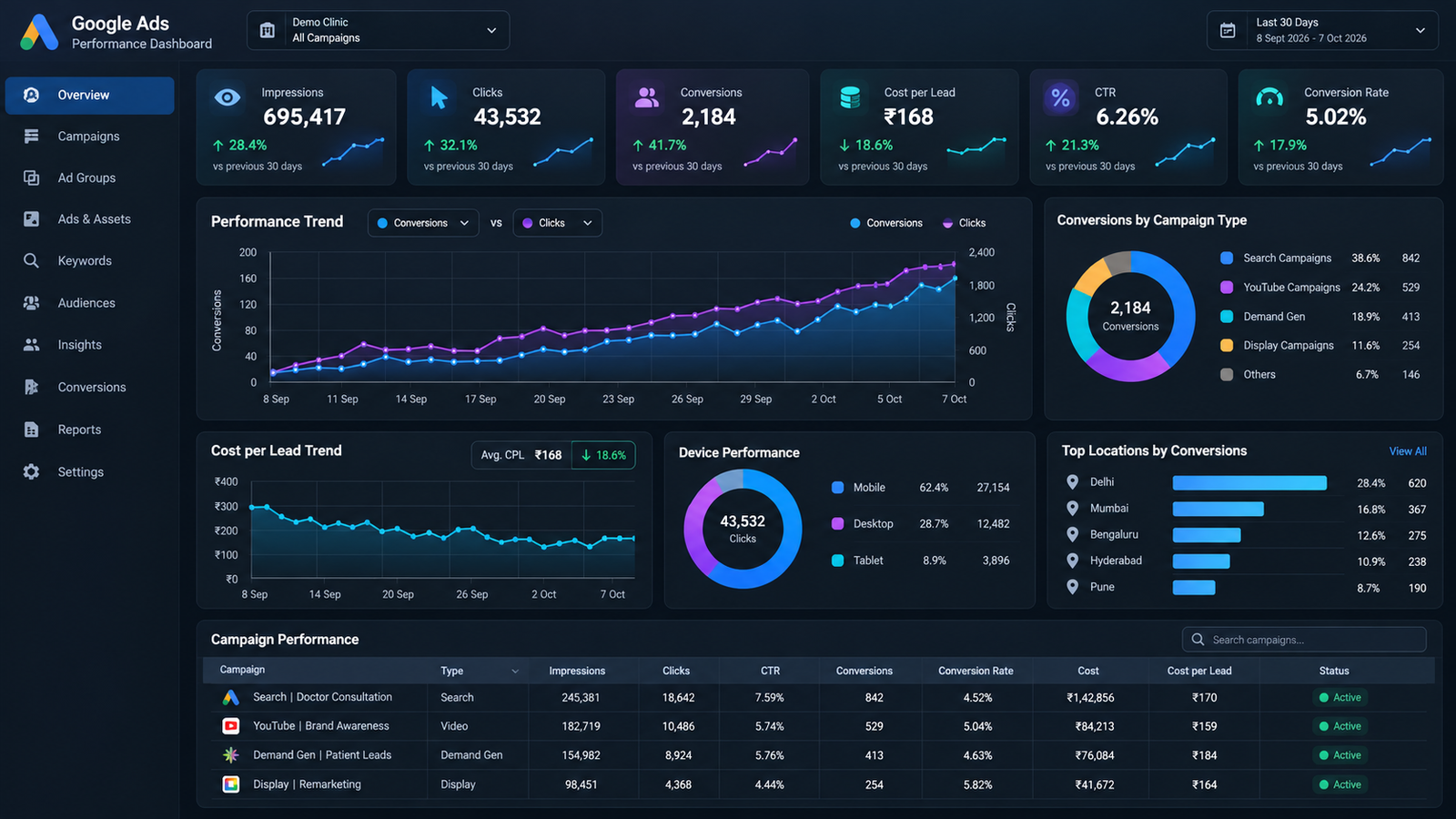Open Reports in the sidebar
The width and height of the screenshot is (1456, 819).
click(89, 430)
